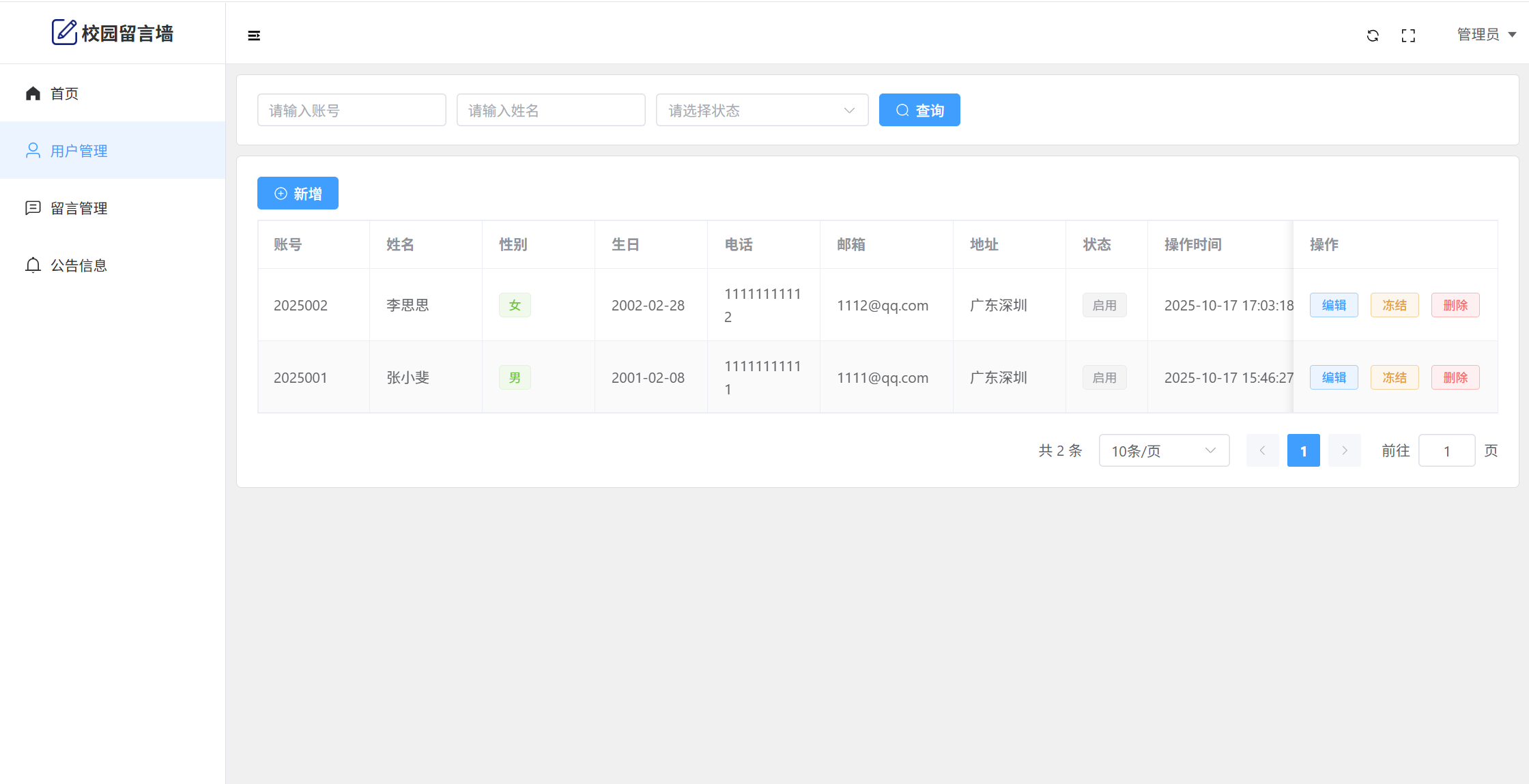This screenshot has height=784, width=1529.
Task: Click the 请输入账号 account input field
Action: coord(352,111)
